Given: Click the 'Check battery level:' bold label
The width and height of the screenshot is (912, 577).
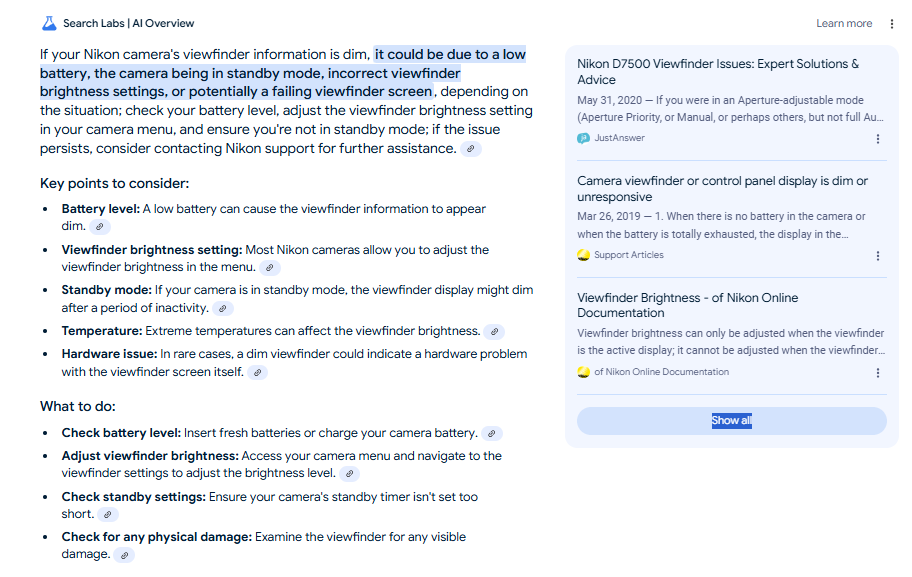Looking at the screenshot, I should click(x=121, y=433).
